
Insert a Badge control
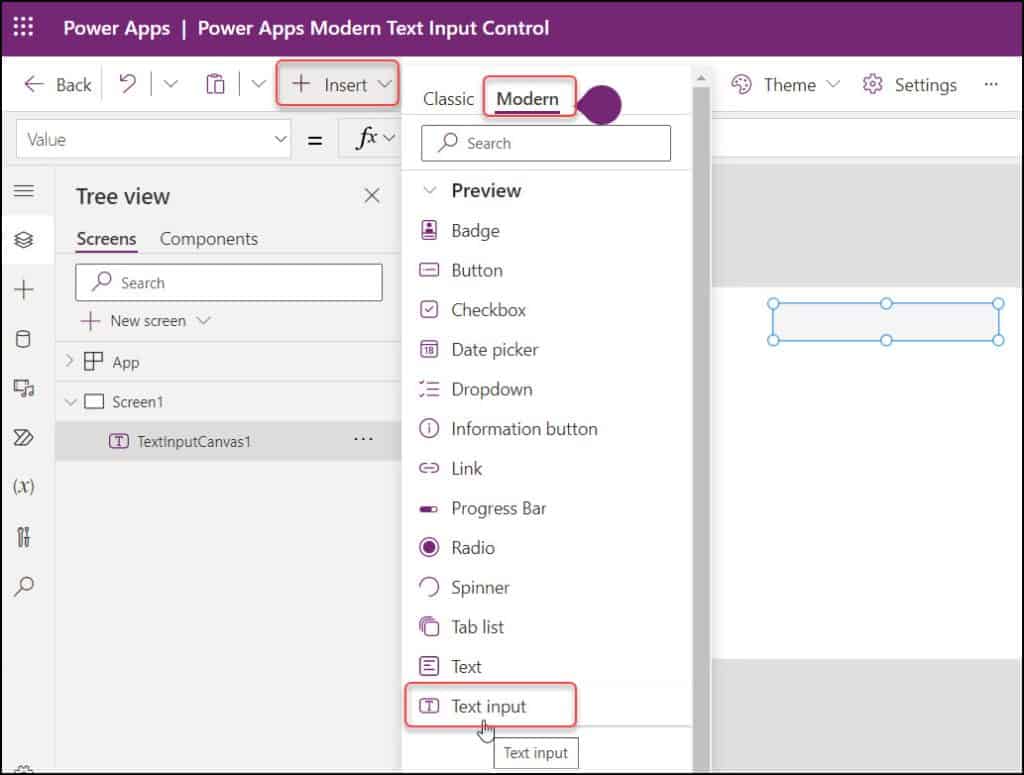click(x=475, y=230)
